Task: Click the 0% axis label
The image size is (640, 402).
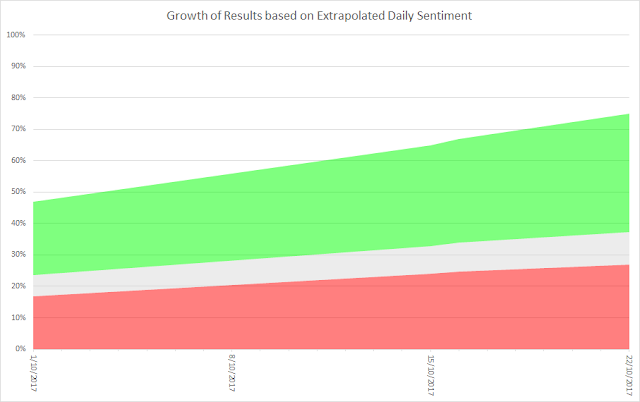Action: tap(20, 349)
